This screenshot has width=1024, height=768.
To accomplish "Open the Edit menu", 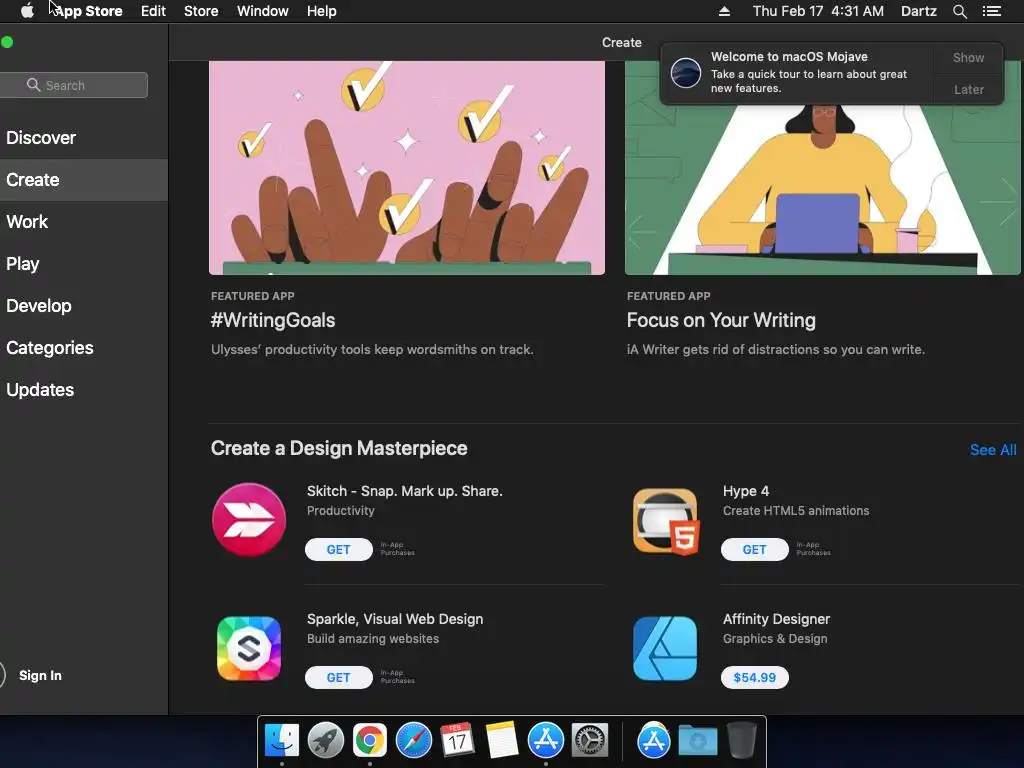I will click(153, 11).
